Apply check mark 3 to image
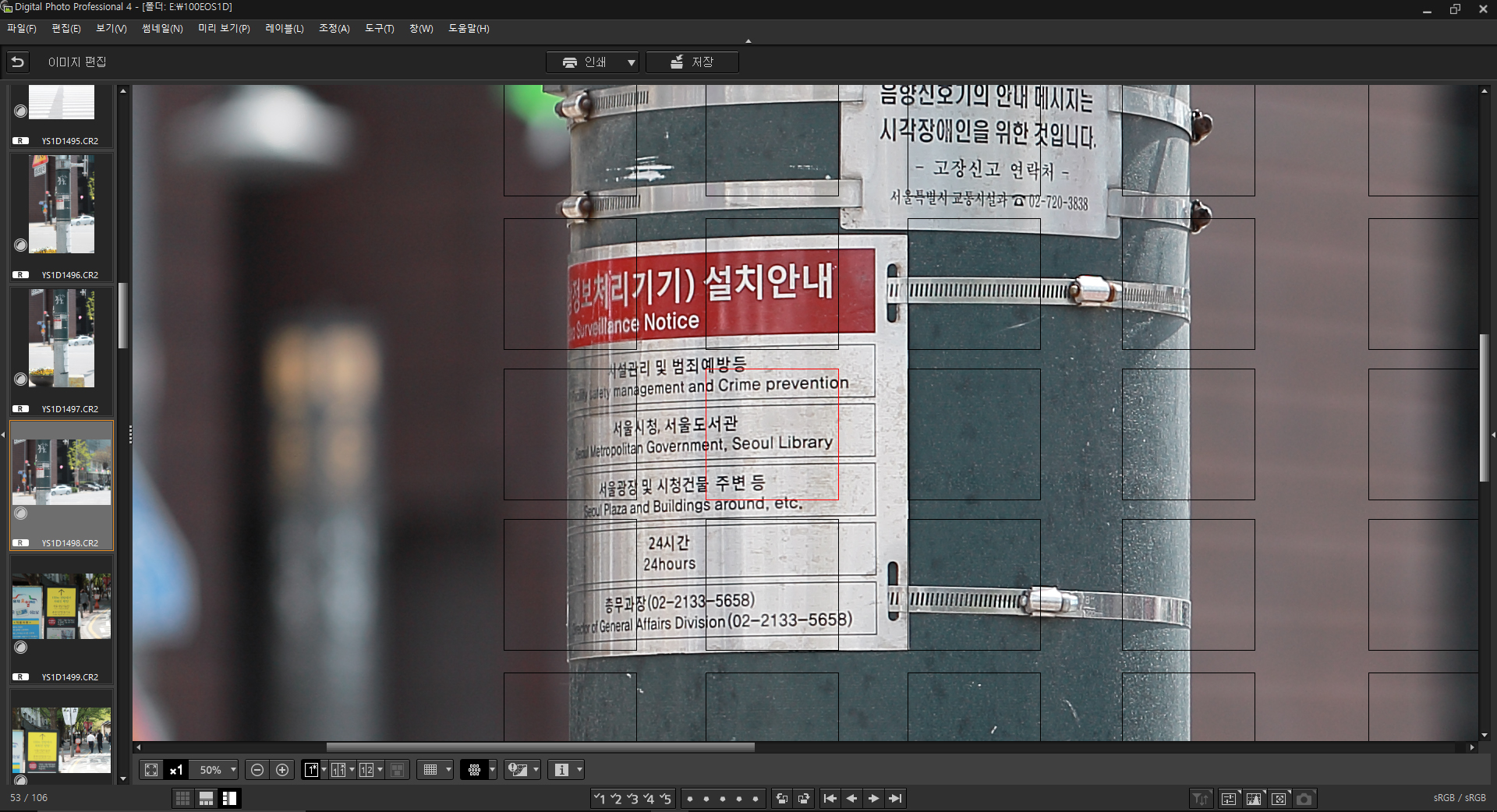The height and width of the screenshot is (812, 1497). (632, 798)
